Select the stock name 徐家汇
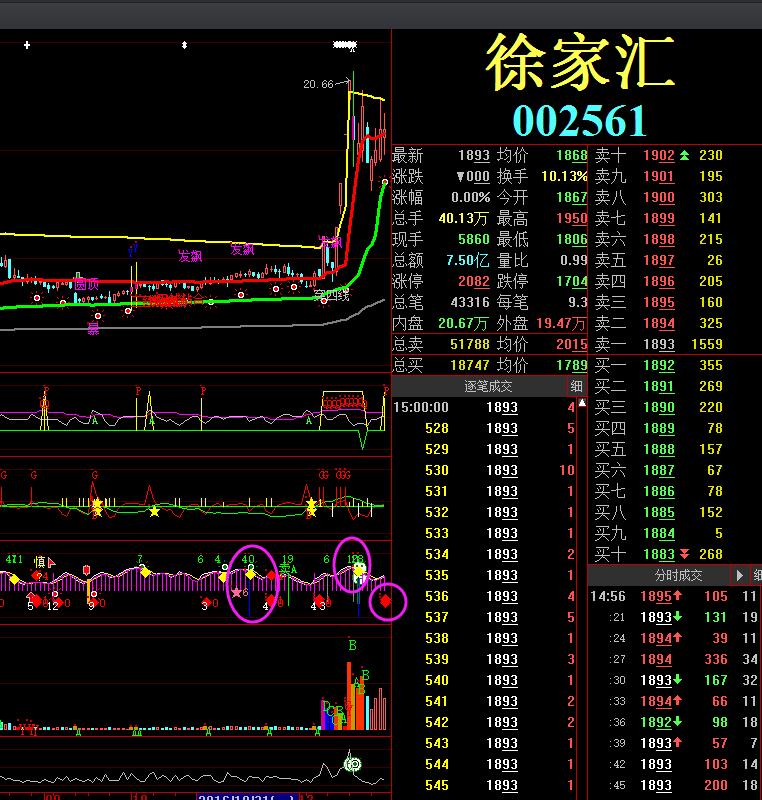The height and width of the screenshot is (800, 762). pyautogui.click(x=580, y=62)
